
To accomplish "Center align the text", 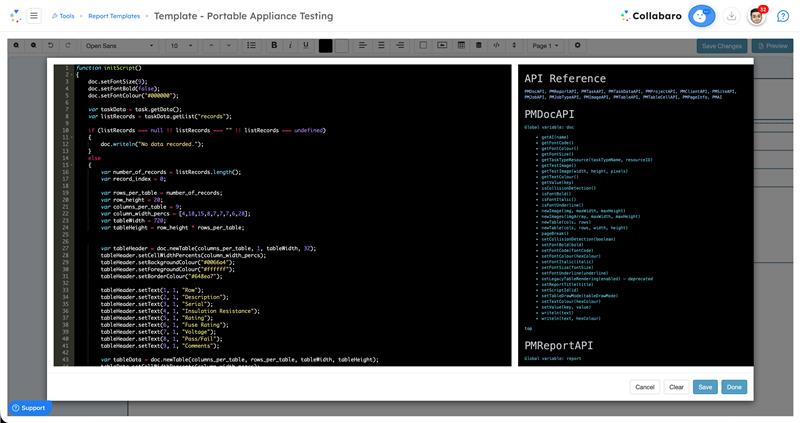I will coord(381,45).
